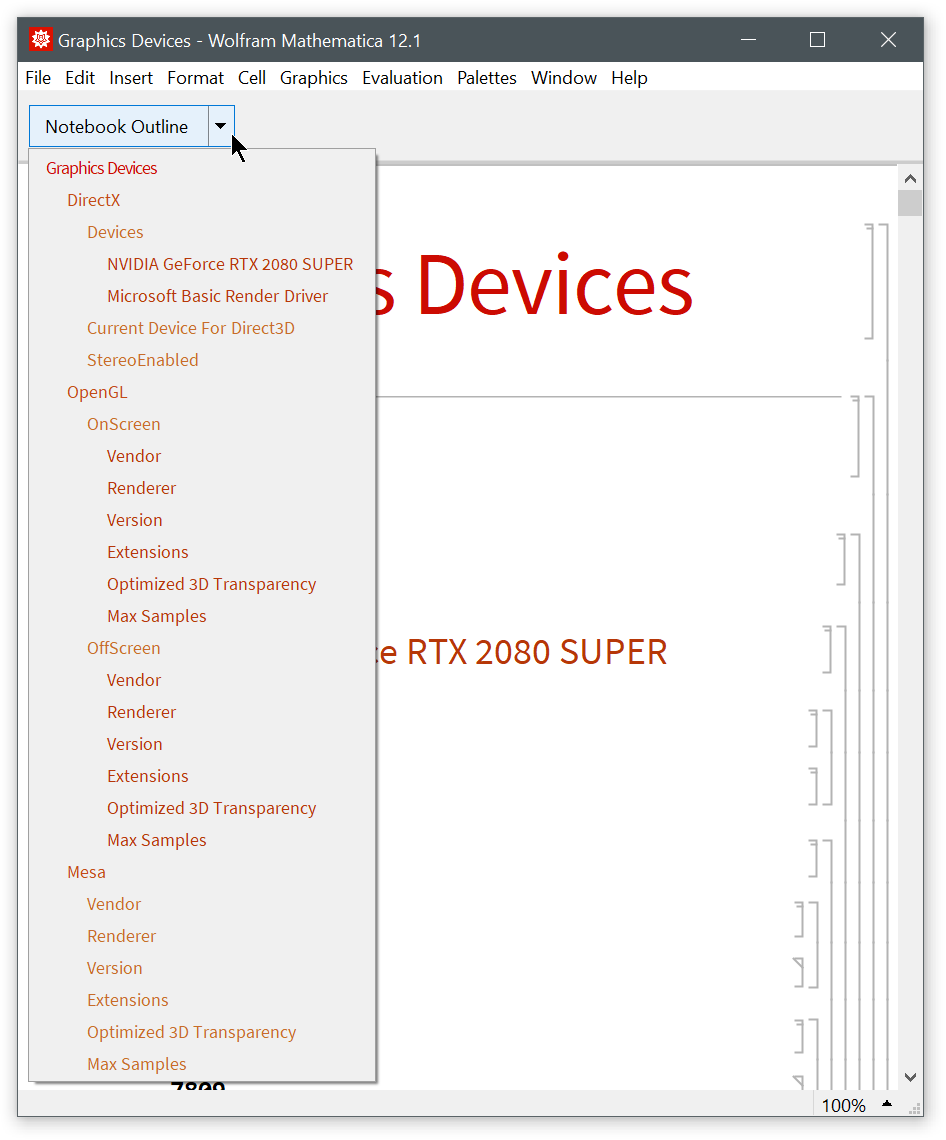Click the 100% zoom level field
The image size is (946, 1140).
pyautogui.click(x=843, y=1105)
